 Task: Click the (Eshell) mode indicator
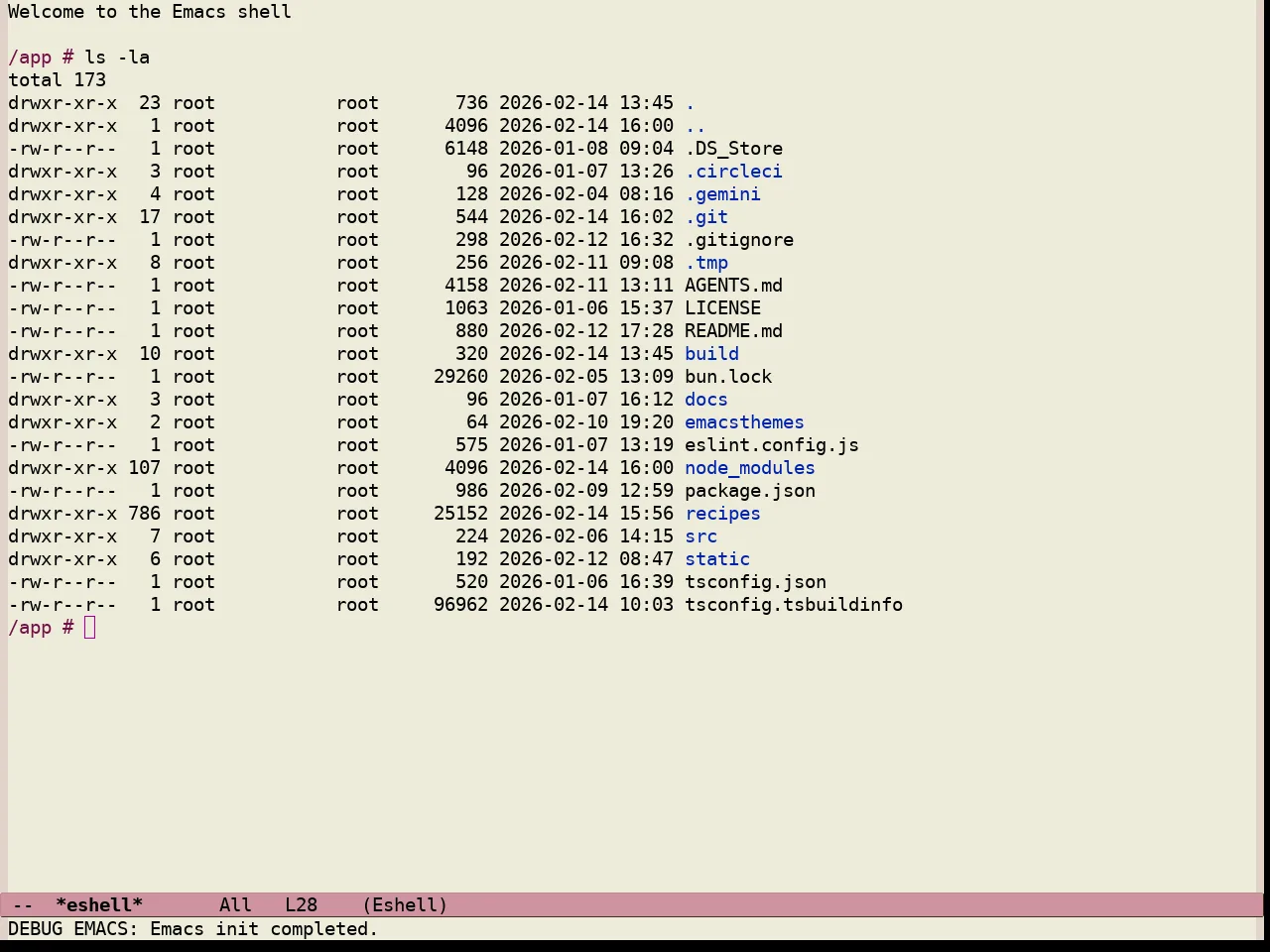405,905
